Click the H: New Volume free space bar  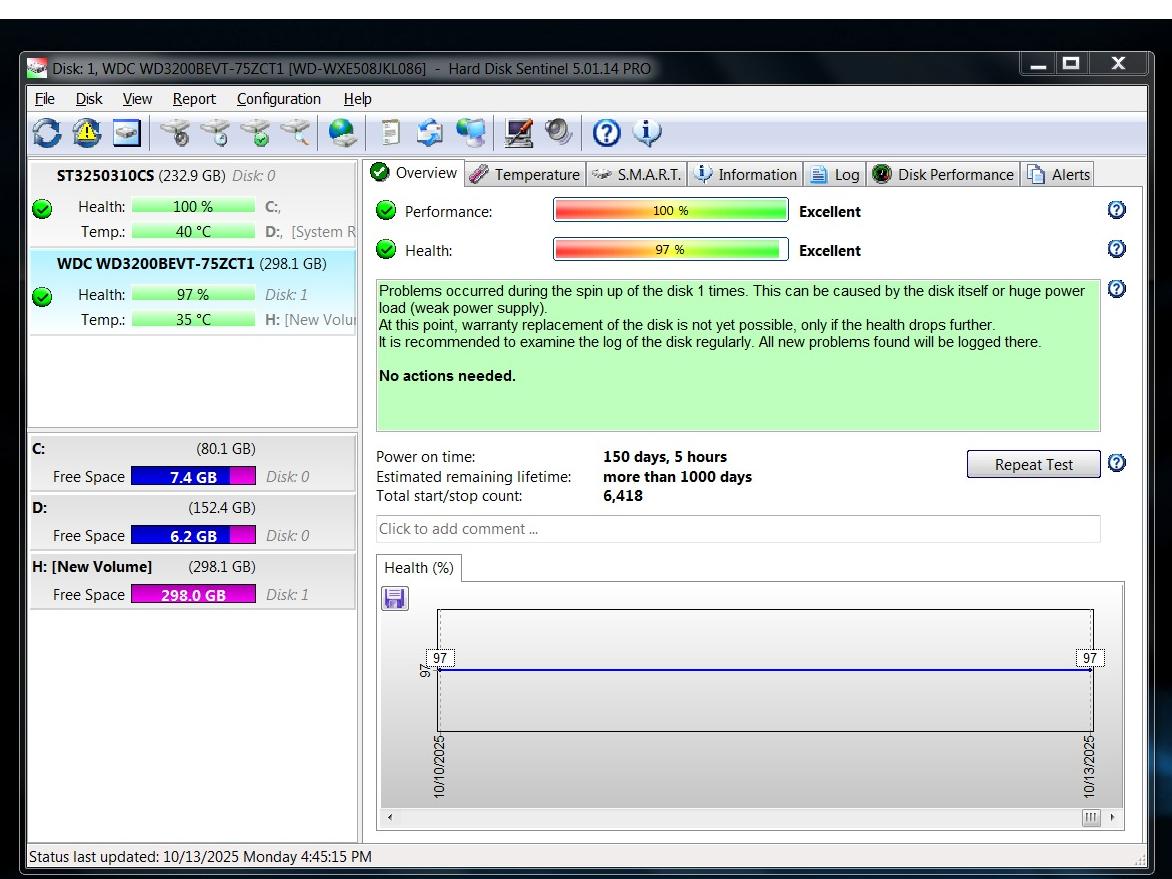tap(193, 595)
